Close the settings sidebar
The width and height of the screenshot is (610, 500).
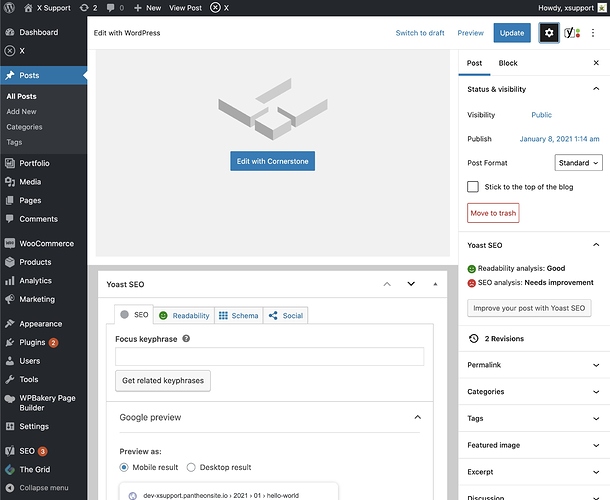(596, 63)
